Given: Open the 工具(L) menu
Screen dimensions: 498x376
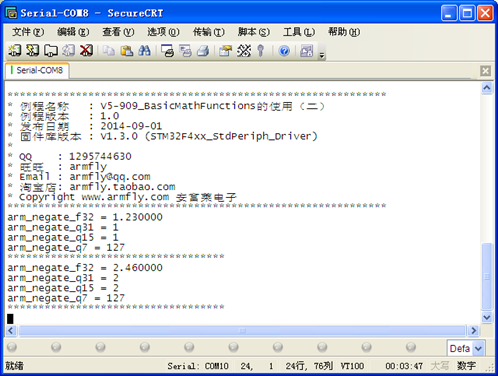Looking at the screenshot, I should click(299, 32).
